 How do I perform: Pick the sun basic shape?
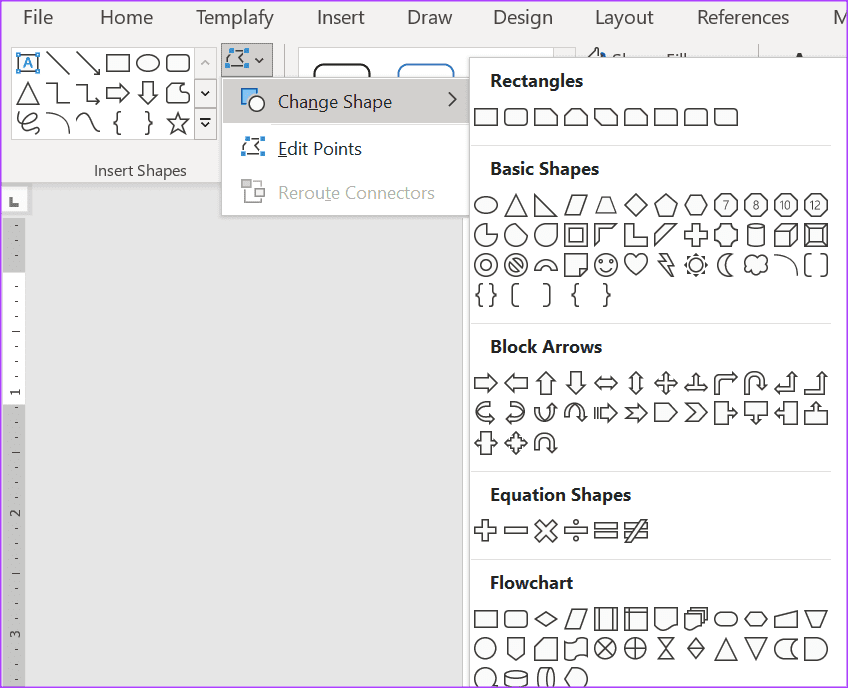(695, 265)
